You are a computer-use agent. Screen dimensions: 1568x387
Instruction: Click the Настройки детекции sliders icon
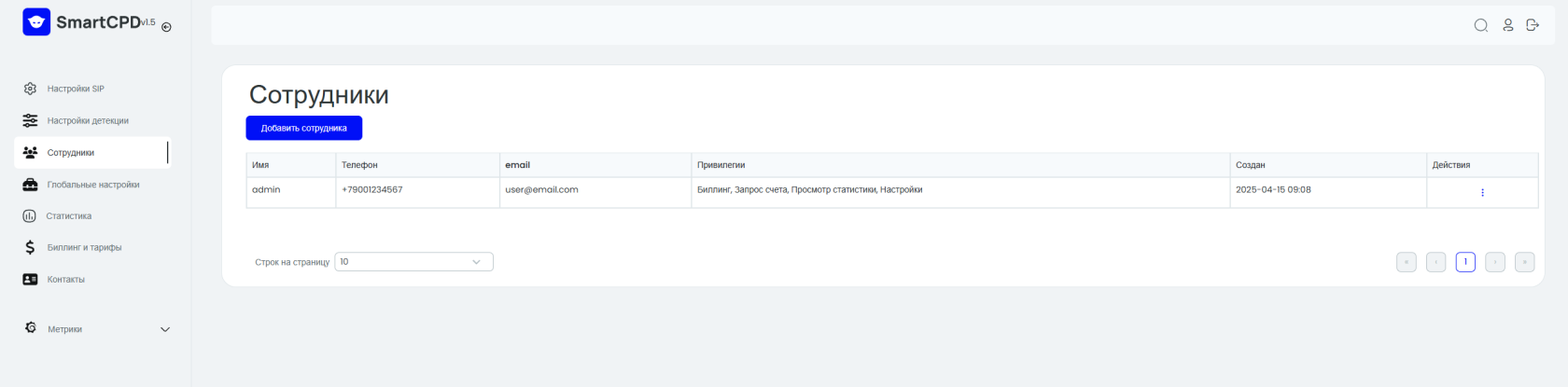[x=30, y=120]
